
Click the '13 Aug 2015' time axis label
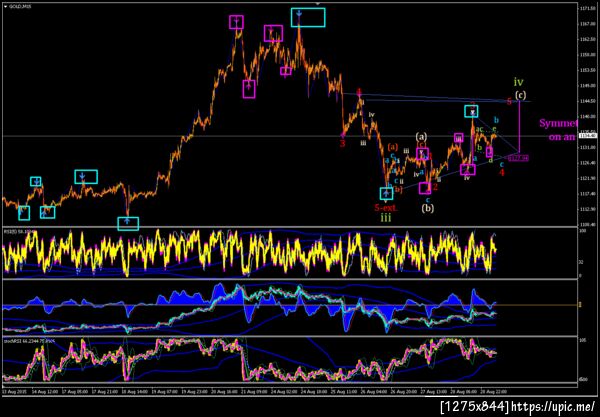pos(13,392)
